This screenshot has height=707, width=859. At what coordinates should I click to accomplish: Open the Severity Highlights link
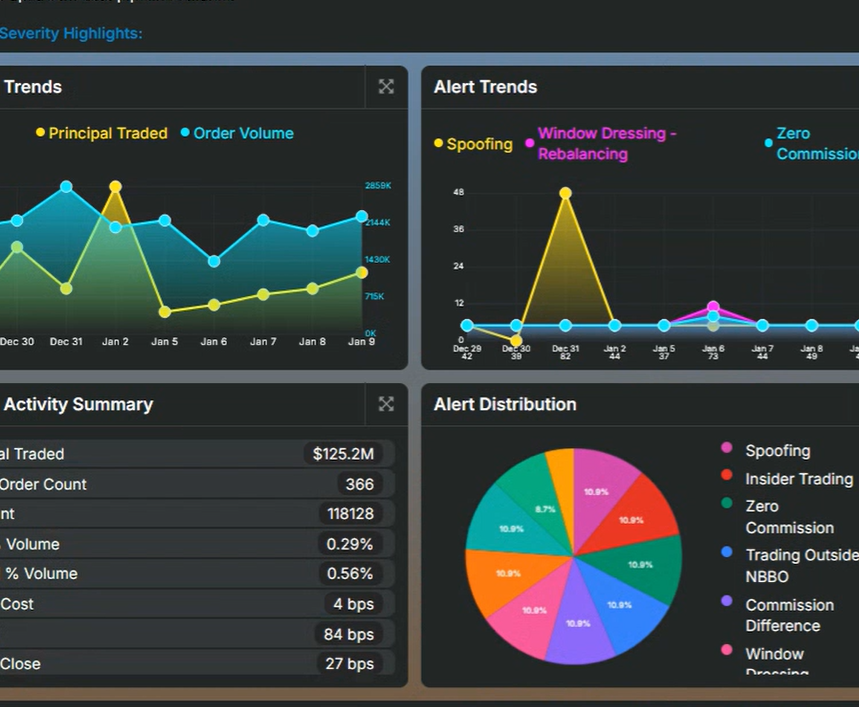point(71,33)
